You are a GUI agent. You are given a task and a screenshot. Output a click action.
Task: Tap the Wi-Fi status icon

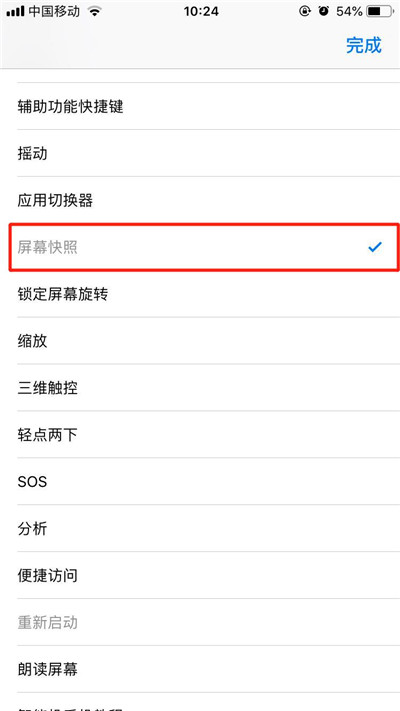click(94, 12)
